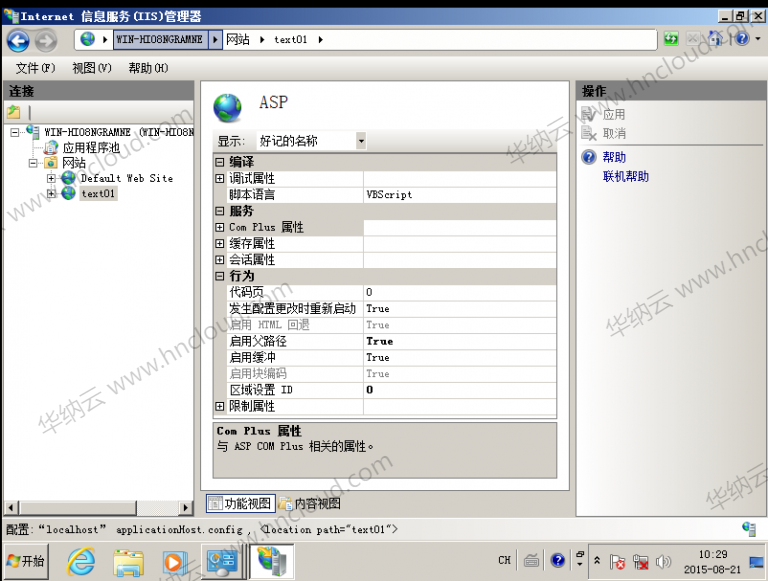Click the blue Help icon in Actions pane
The height and width of the screenshot is (581, 768).
[588, 157]
